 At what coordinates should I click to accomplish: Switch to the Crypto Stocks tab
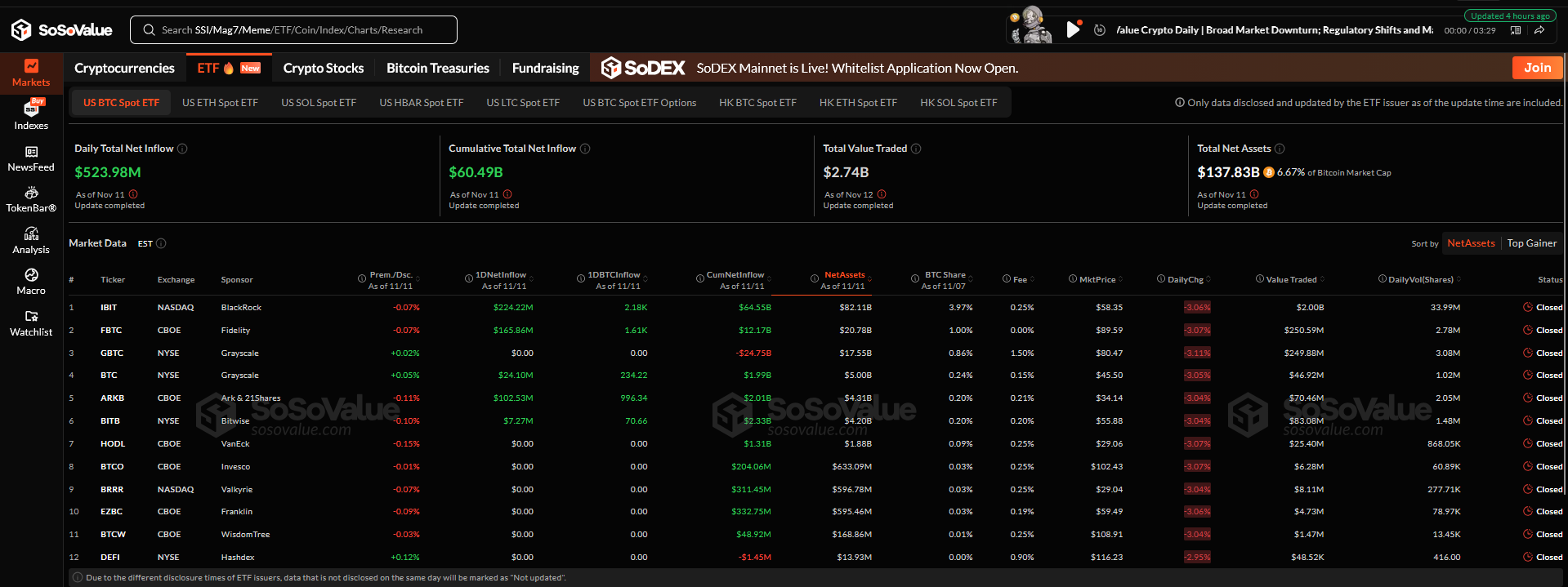click(x=324, y=68)
